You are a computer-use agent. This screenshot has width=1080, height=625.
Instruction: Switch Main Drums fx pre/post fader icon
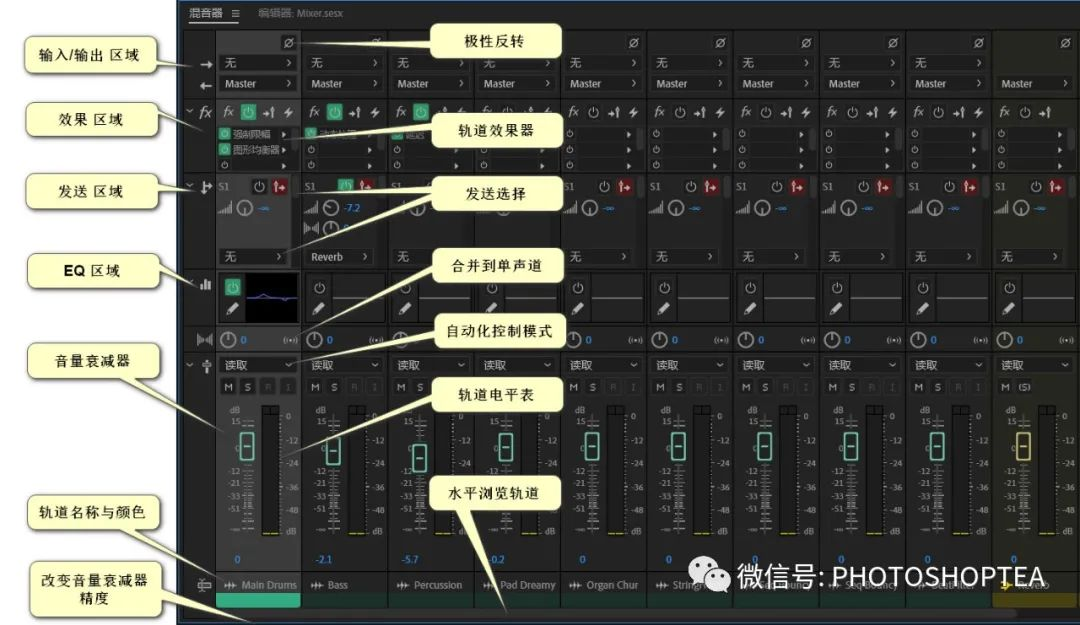point(269,112)
